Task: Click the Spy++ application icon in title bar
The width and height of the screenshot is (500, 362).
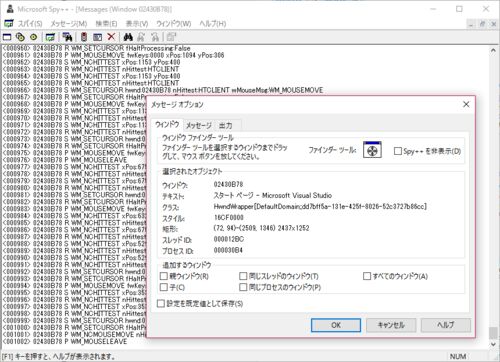Action: click(x=10, y=9)
